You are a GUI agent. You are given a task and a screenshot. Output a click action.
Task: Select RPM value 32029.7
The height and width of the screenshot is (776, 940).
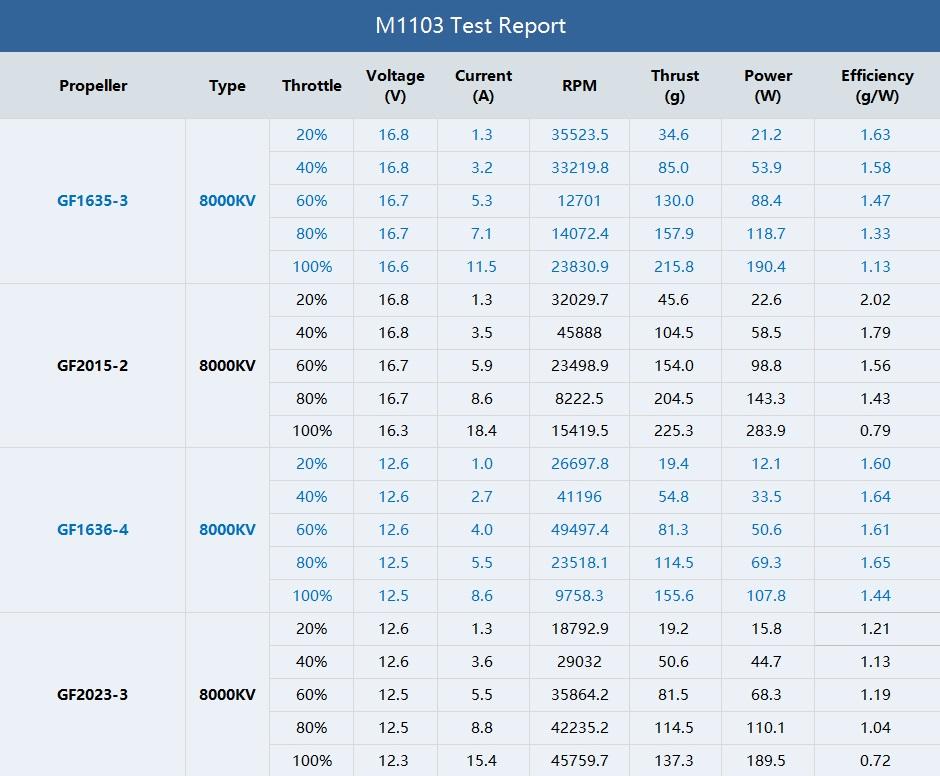580,299
